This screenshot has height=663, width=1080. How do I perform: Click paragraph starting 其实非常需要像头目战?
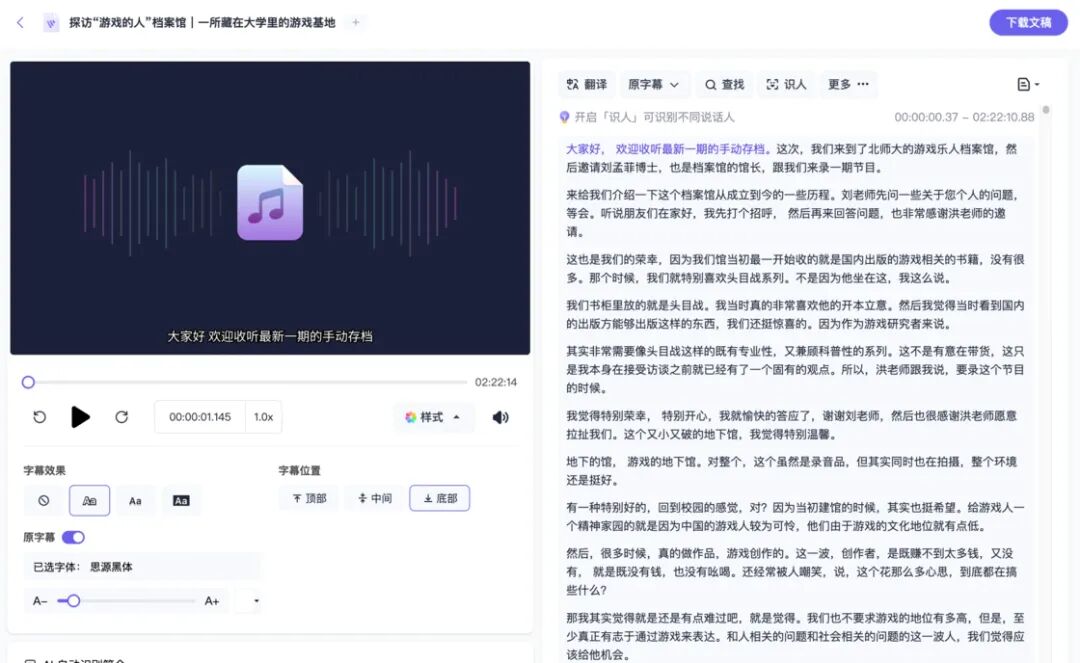[x=795, y=369]
